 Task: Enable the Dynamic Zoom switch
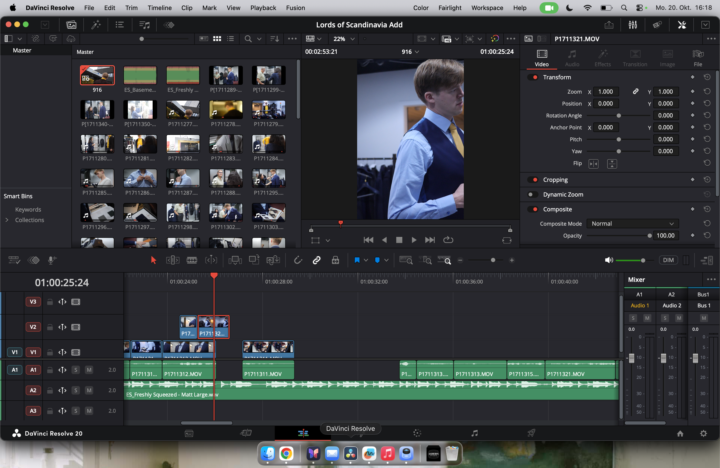pyautogui.click(x=533, y=194)
